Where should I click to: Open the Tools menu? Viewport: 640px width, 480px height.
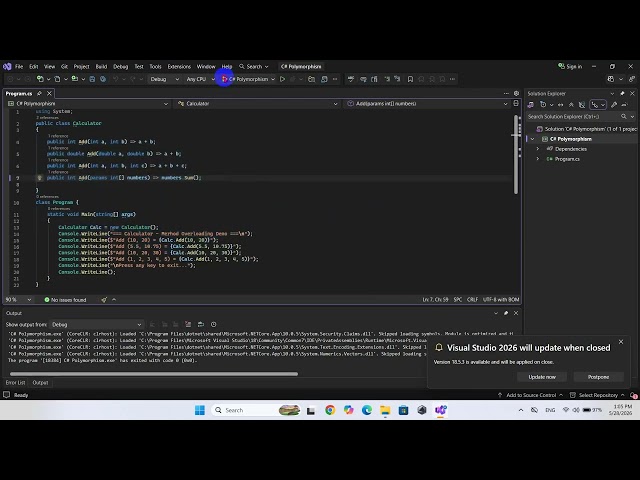pos(155,67)
